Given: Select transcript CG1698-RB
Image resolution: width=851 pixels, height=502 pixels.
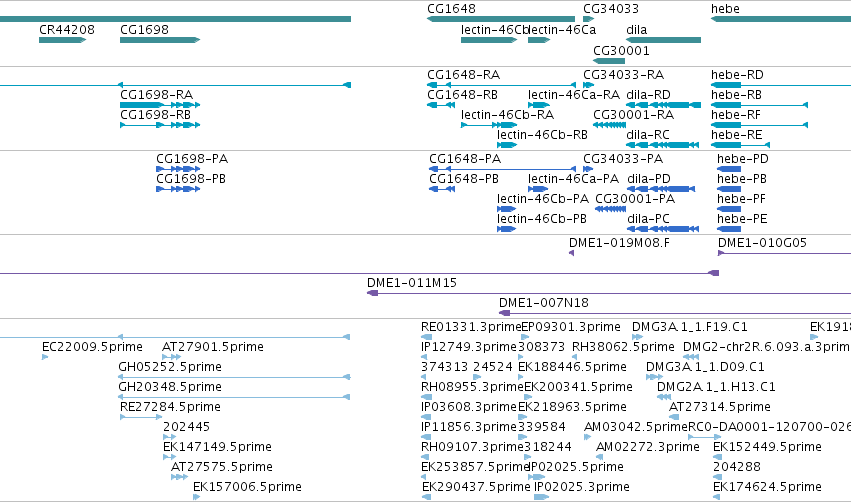Looking at the screenshot, I should pos(160,125).
